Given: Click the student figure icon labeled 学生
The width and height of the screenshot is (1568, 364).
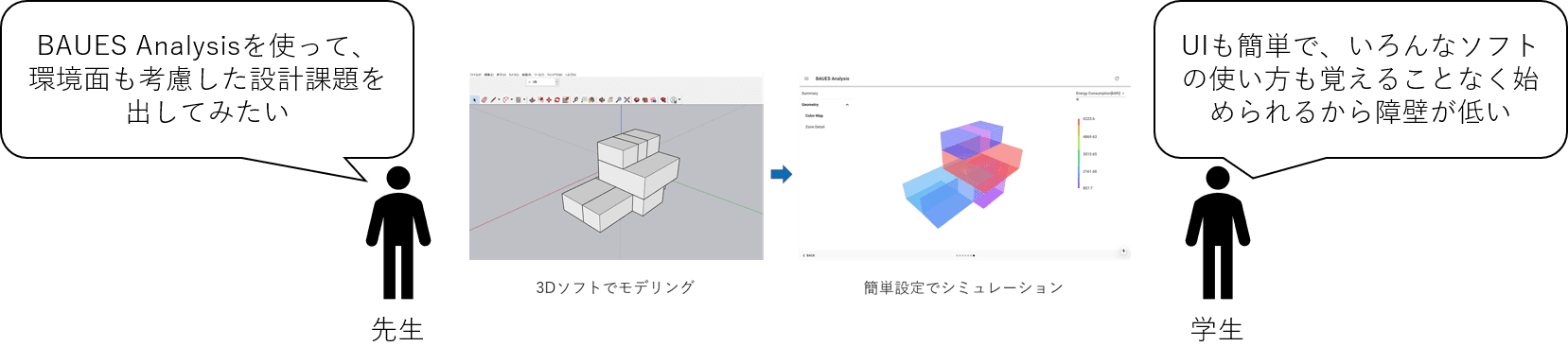Looking at the screenshot, I should pyautogui.click(x=1217, y=233).
